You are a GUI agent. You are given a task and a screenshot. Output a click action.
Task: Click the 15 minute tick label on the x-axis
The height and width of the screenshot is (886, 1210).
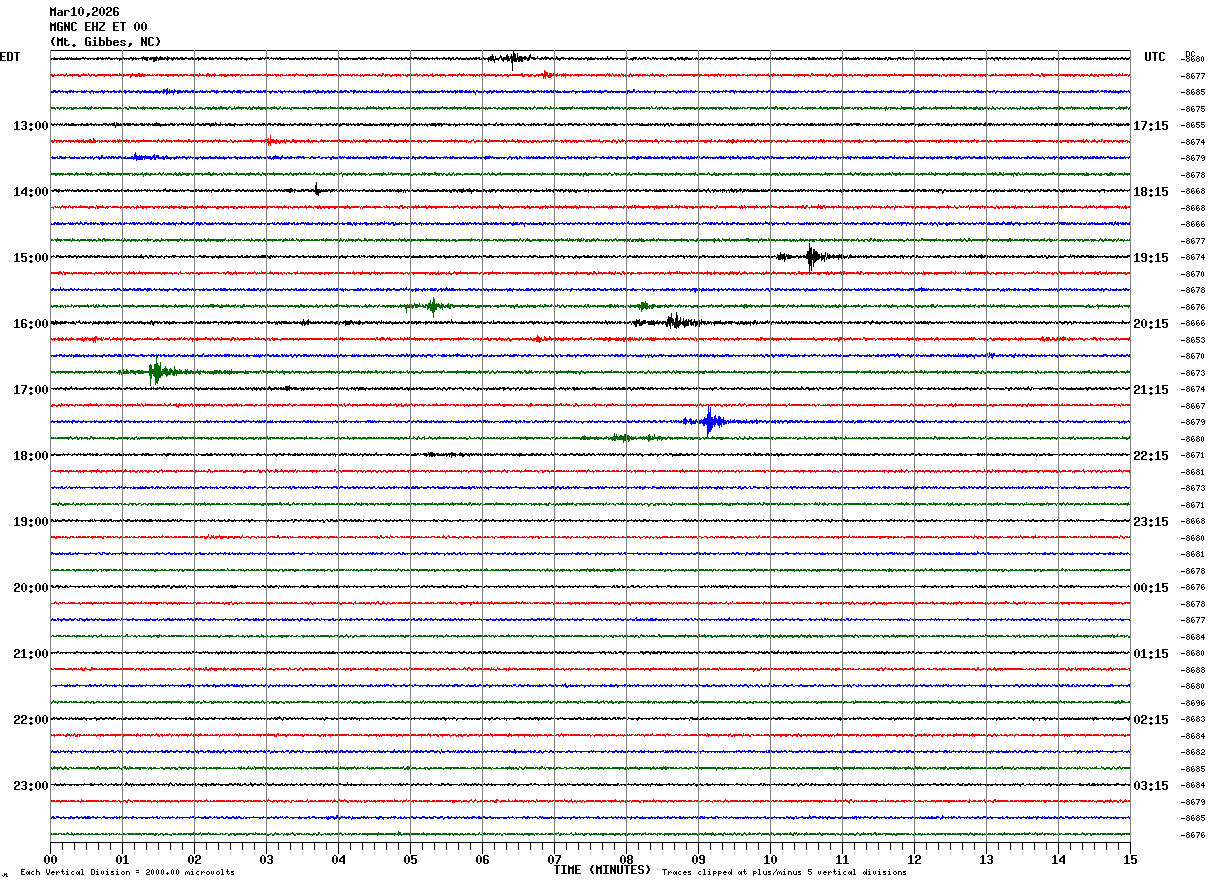tap(1130, 859)
